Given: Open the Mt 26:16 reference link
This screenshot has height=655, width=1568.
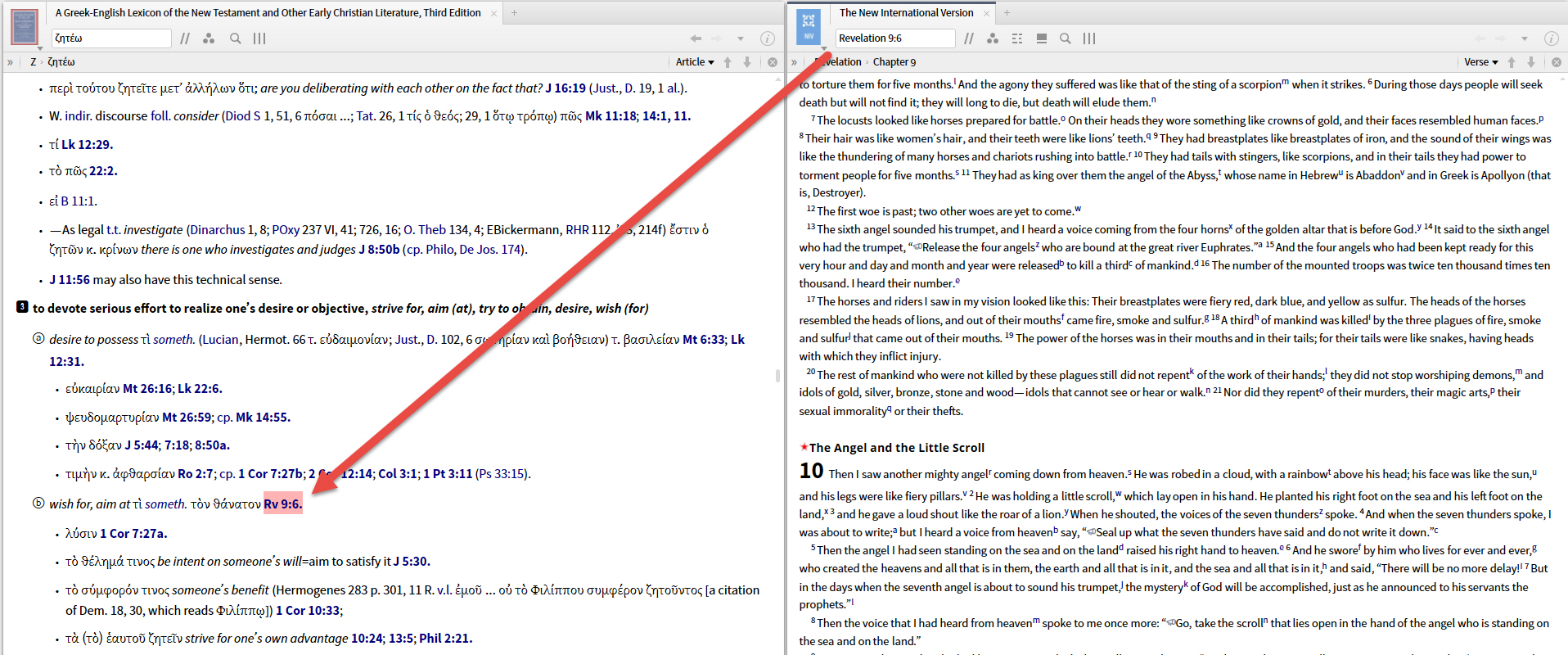Looking at the screenshot, I should (147, 389).
